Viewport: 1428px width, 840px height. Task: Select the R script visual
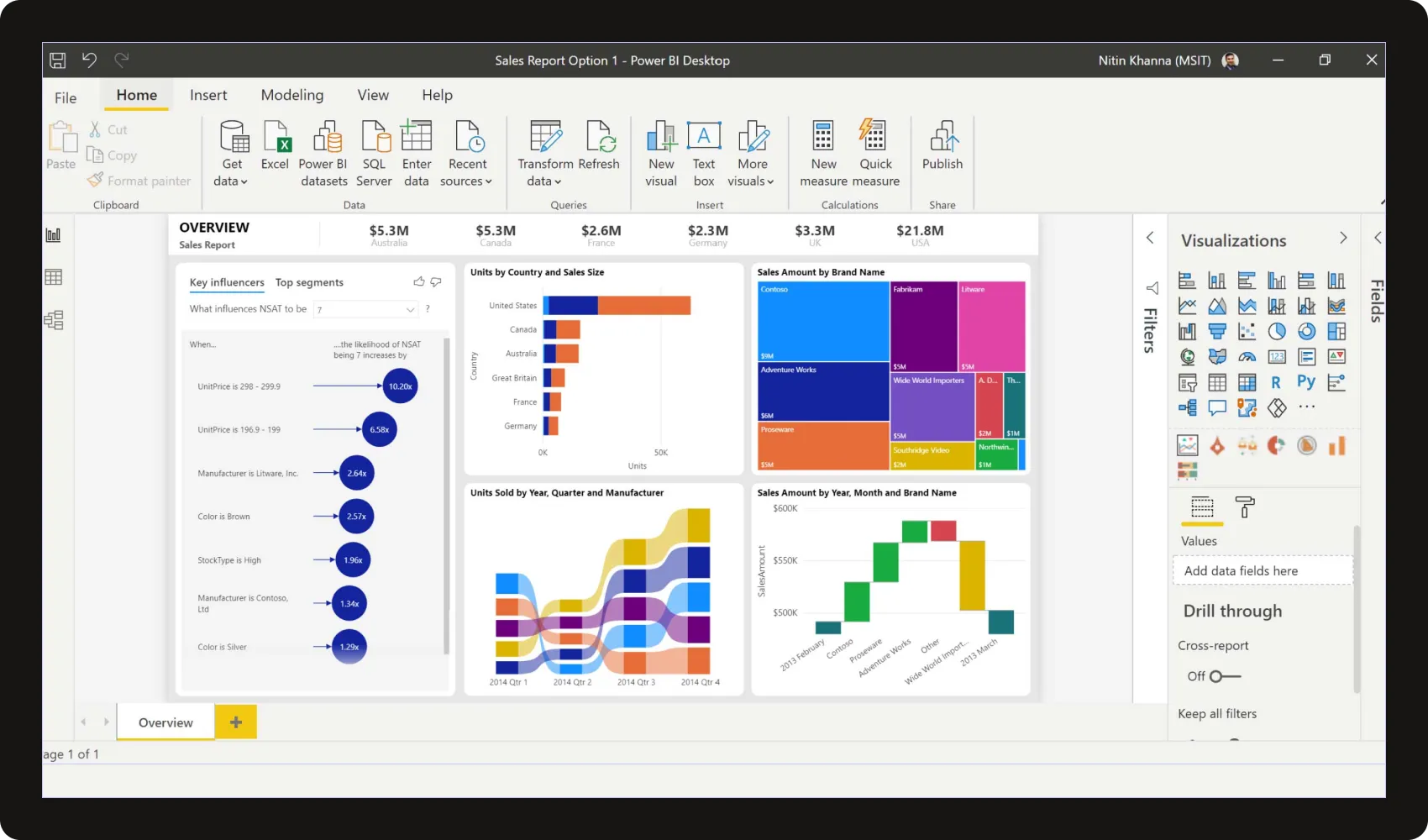tap(1277, 382)
